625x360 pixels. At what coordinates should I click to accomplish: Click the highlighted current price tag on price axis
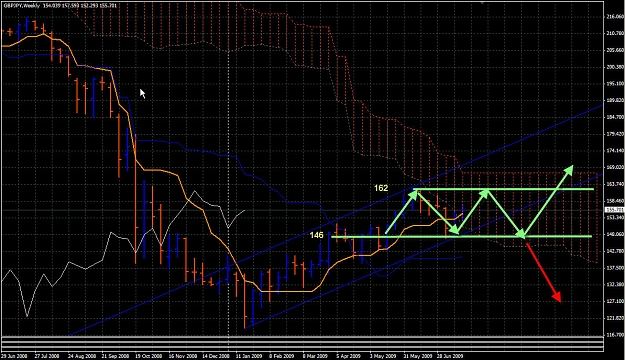coord(614,210)
